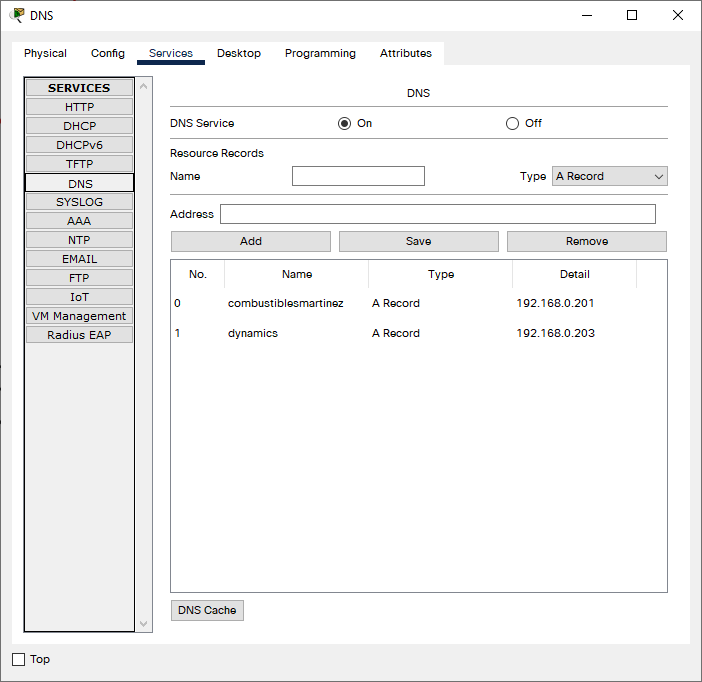Open the Programming tab
The height and width of the screenshot is (682, 702).
(x=320, y=53)
